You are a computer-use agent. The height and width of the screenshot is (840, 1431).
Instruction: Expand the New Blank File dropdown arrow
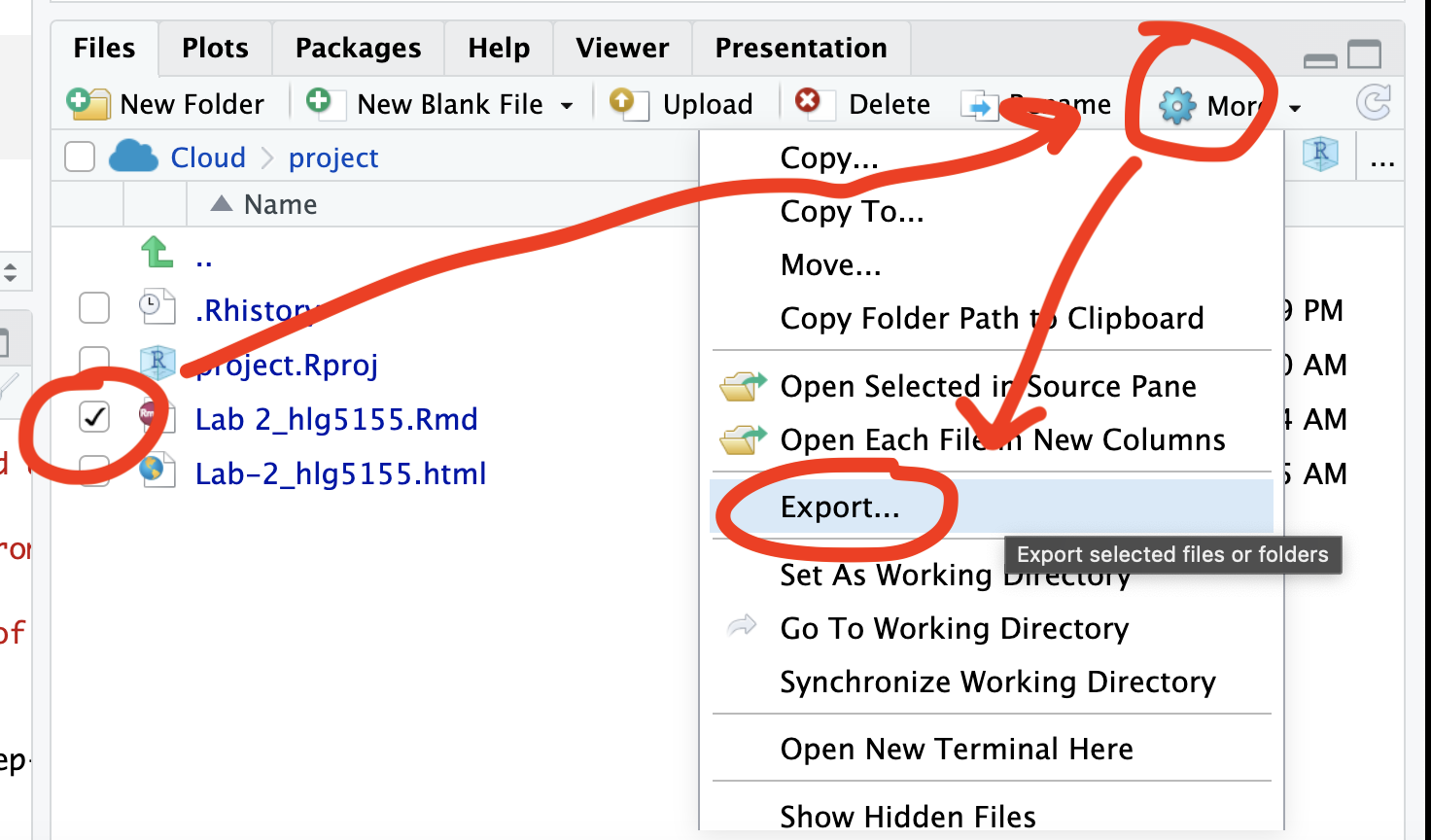[x=567, y=106]
